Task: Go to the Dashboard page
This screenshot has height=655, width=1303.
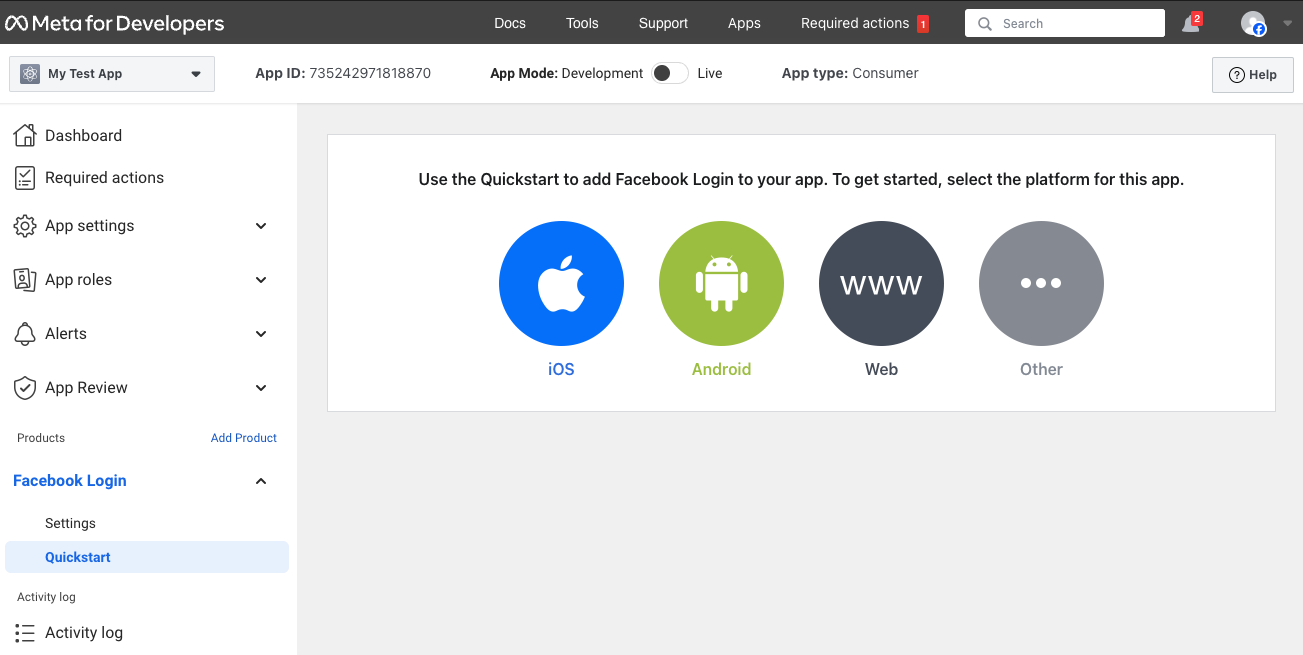Action: [x=83, y=135]
